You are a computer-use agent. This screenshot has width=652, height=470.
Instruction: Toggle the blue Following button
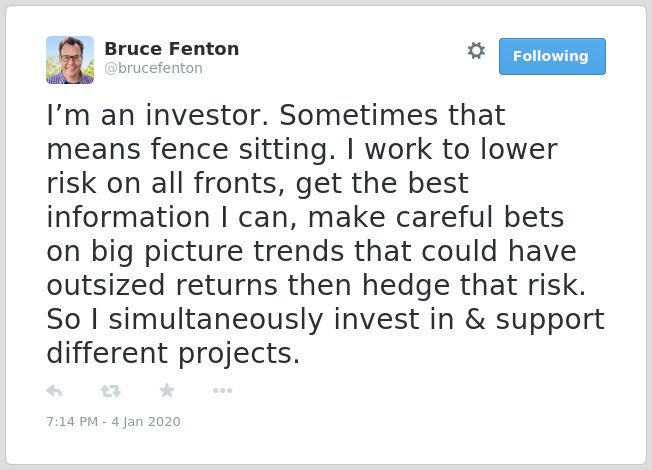(x=552, y=56)
